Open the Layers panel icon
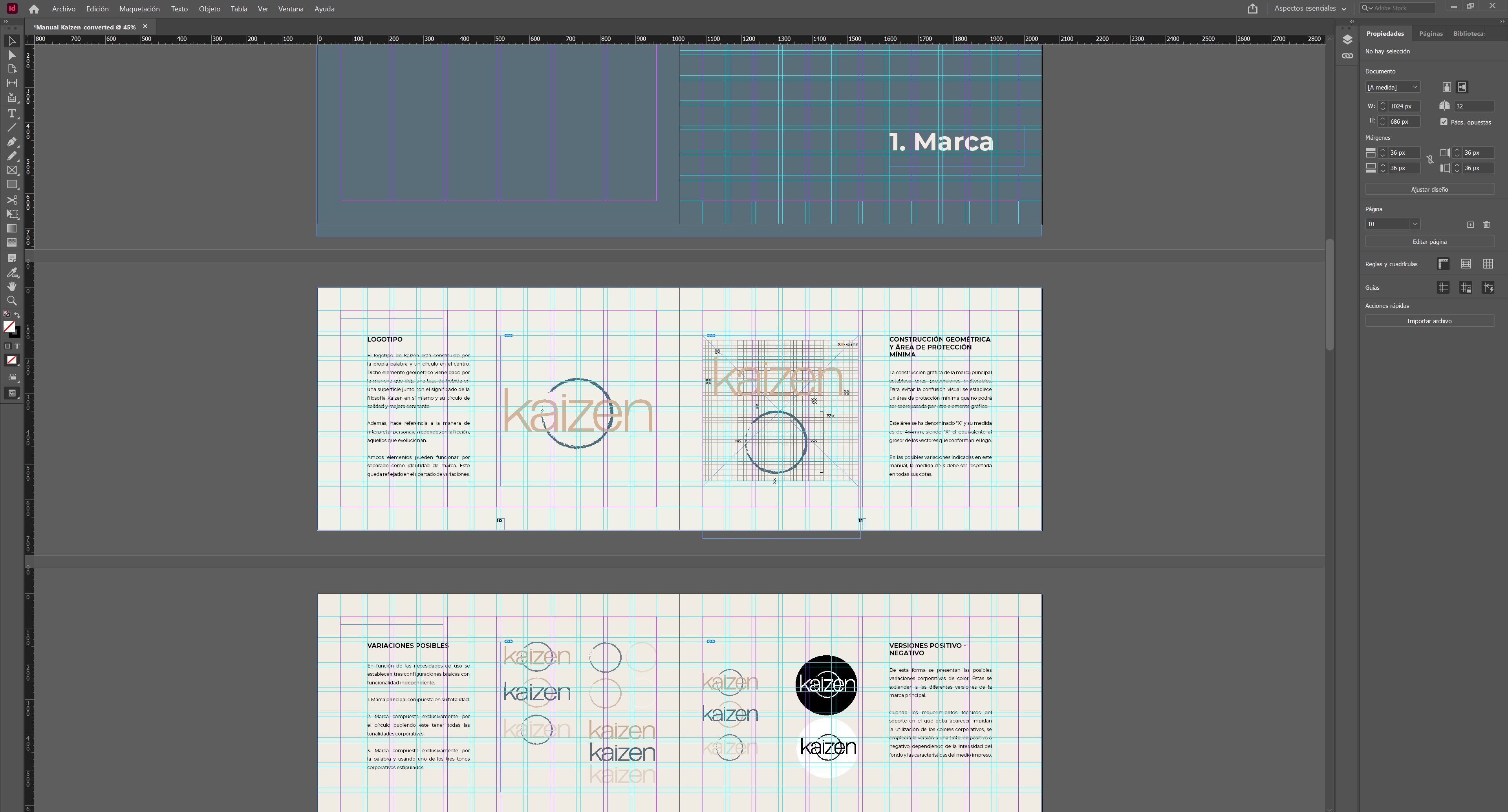The image size is (1508, 812). pyautogui.click(x=1347, y=40)
